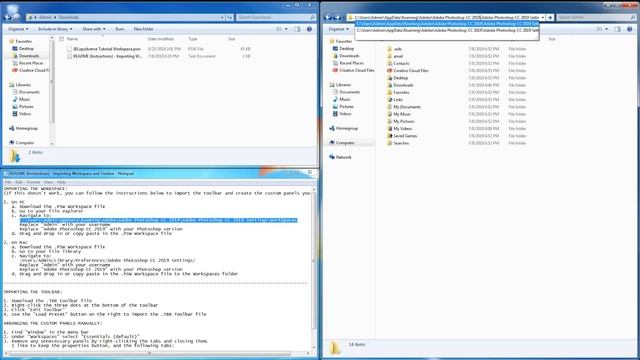
Task: Open view options arrow in Admin folder window
Action: point(606,29)
